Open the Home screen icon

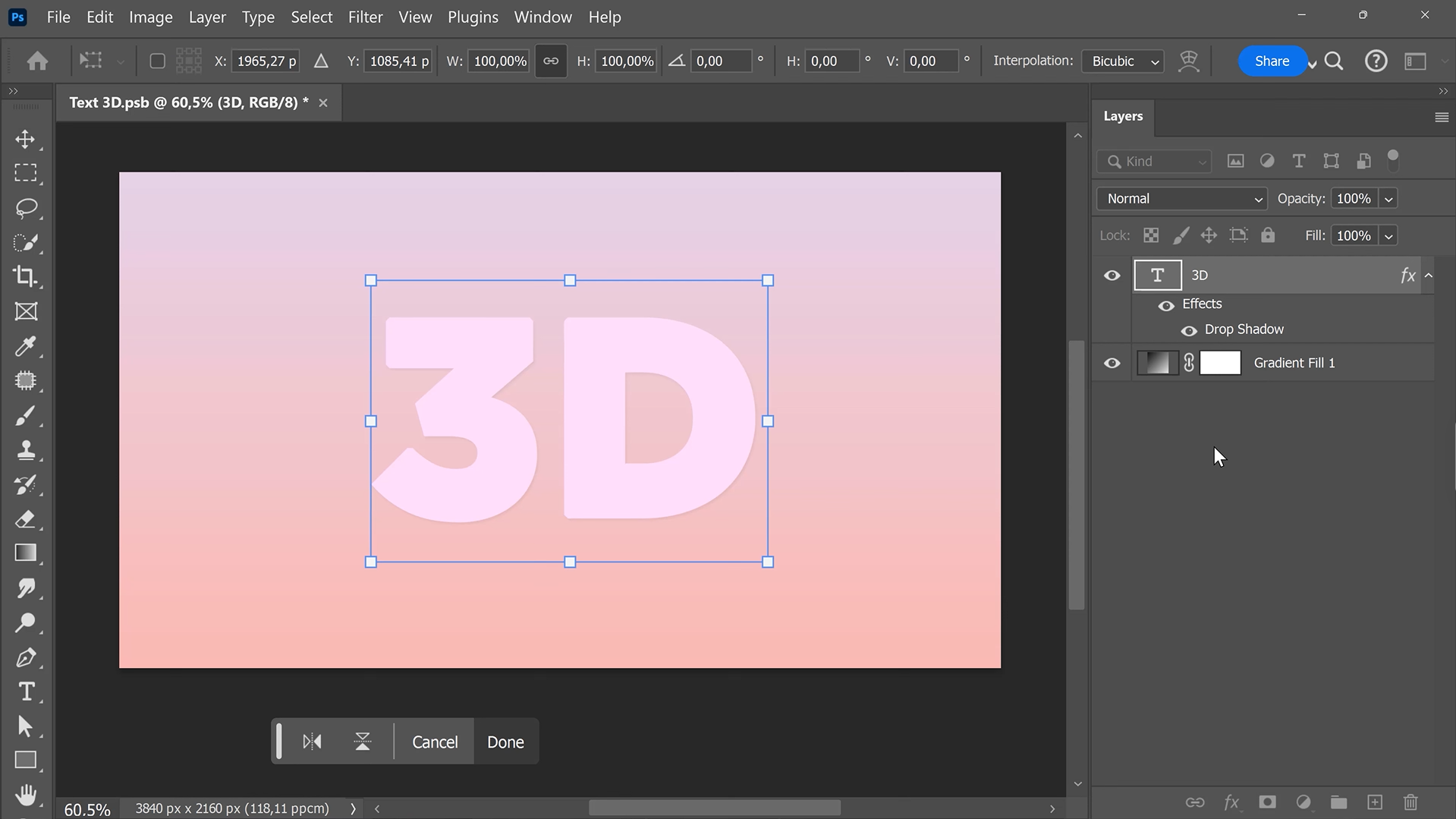point(37,61)
